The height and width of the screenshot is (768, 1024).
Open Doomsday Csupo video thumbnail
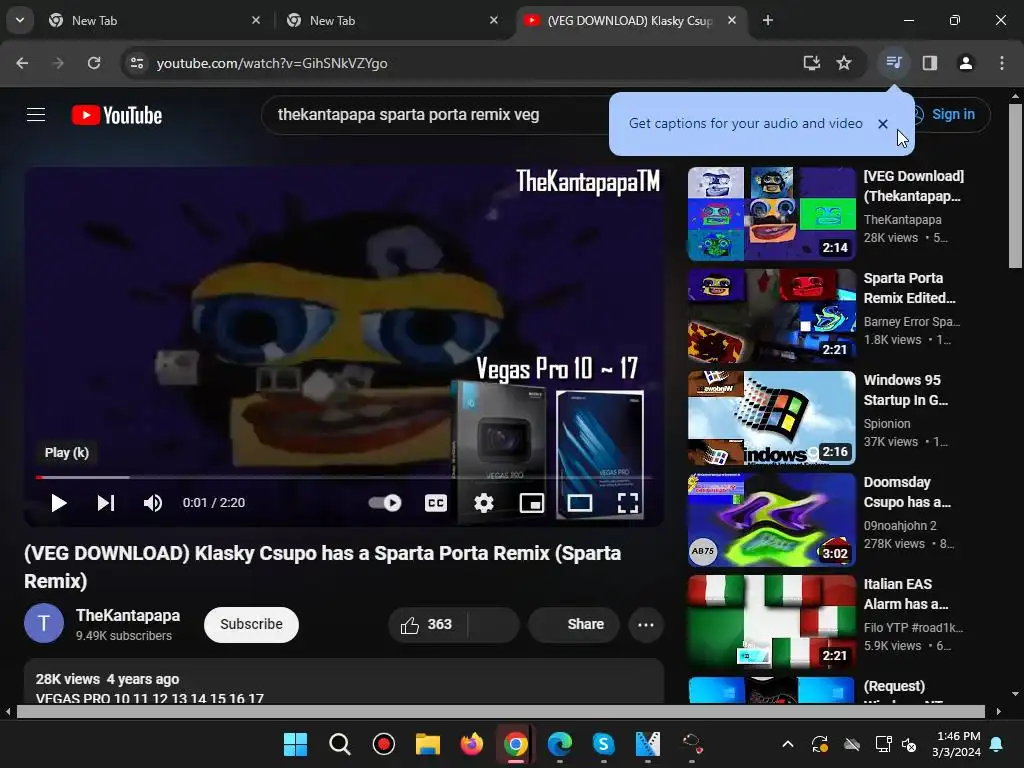771,519
